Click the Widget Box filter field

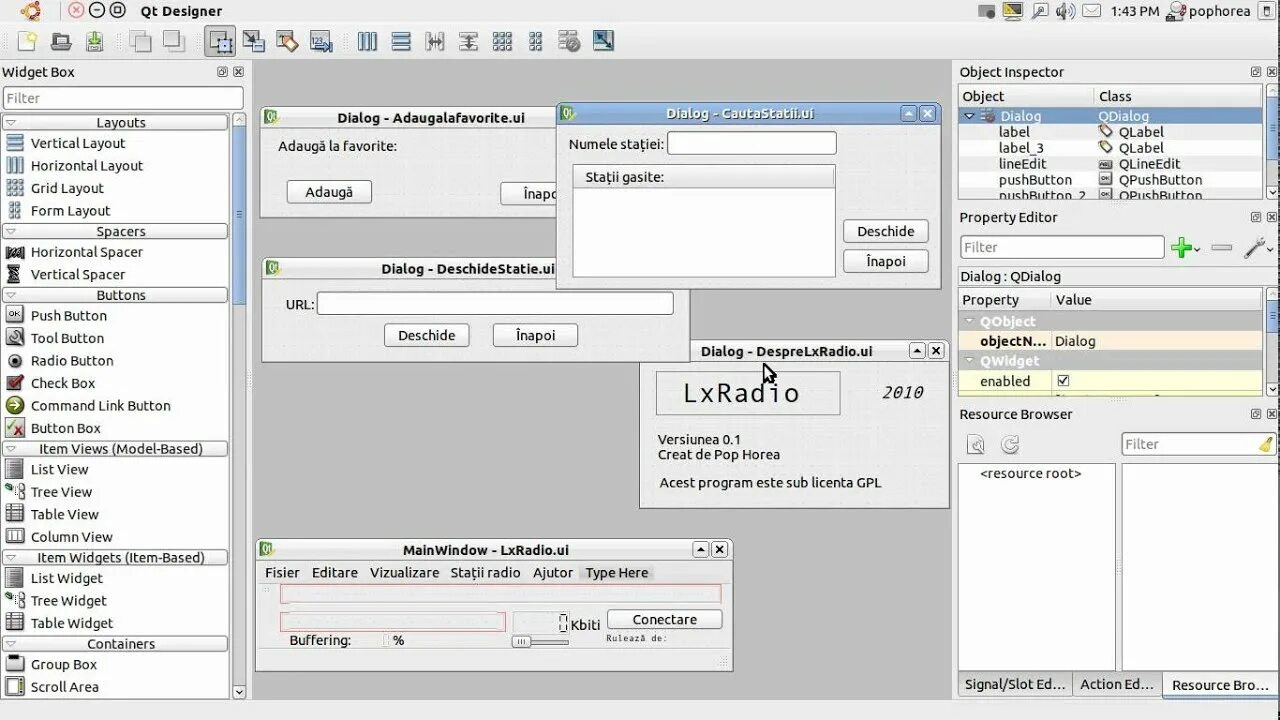pyautogui.click(x=123, y=98)
